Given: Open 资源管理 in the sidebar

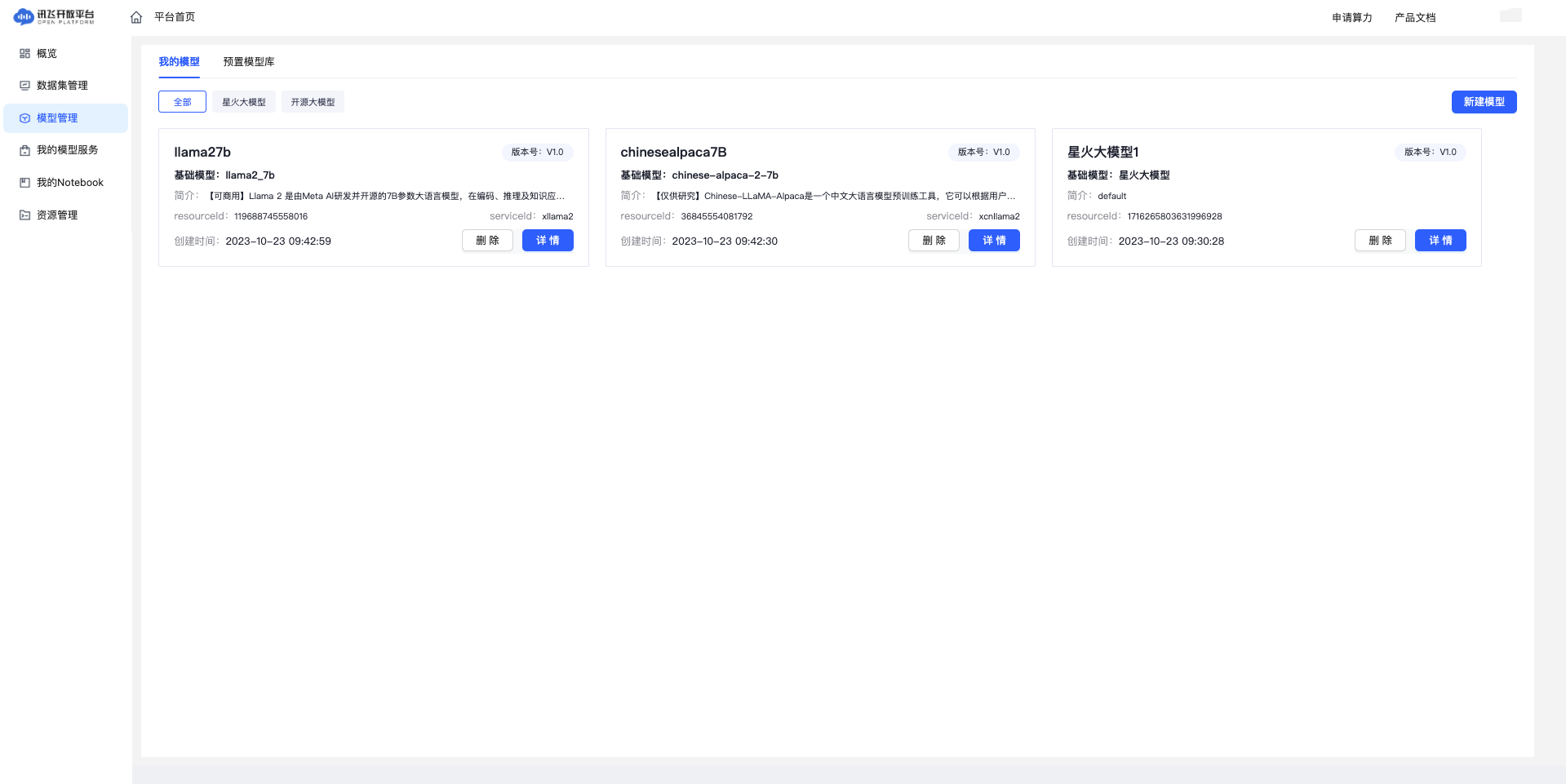Looking at the screenshot, I should pos(65,215).
